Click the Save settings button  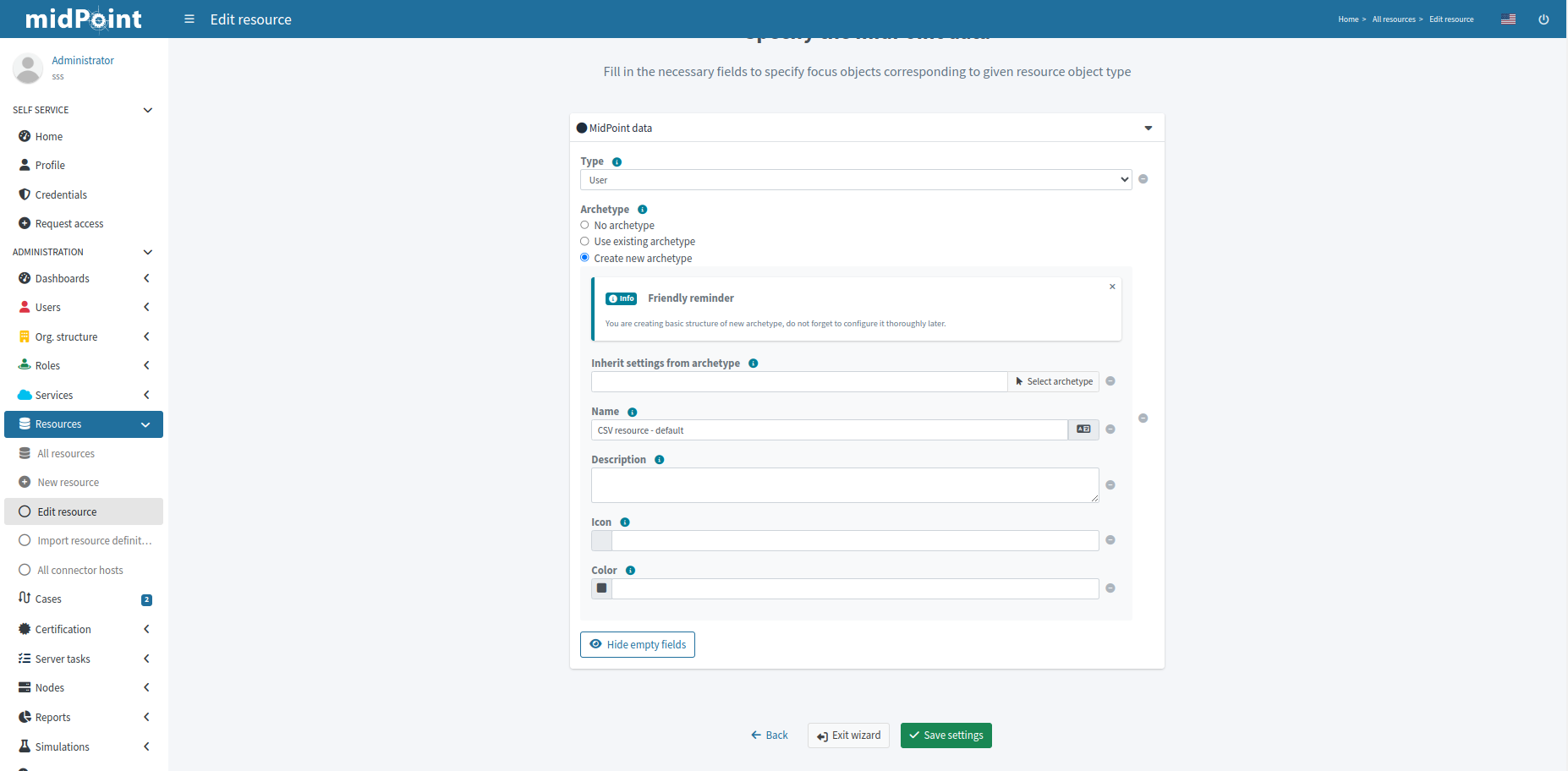click(946, 735)
